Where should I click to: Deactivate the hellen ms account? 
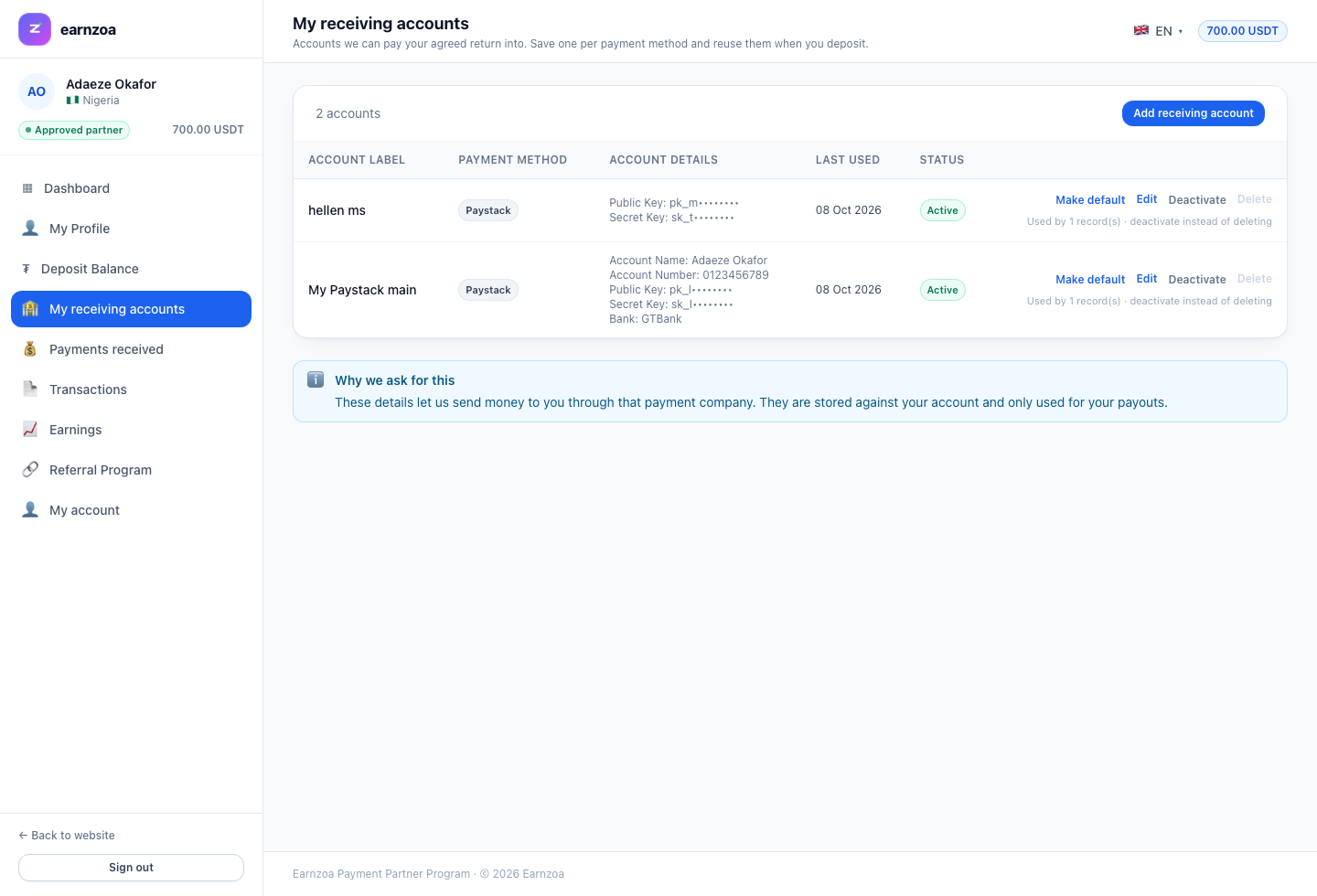point(1197,200)
